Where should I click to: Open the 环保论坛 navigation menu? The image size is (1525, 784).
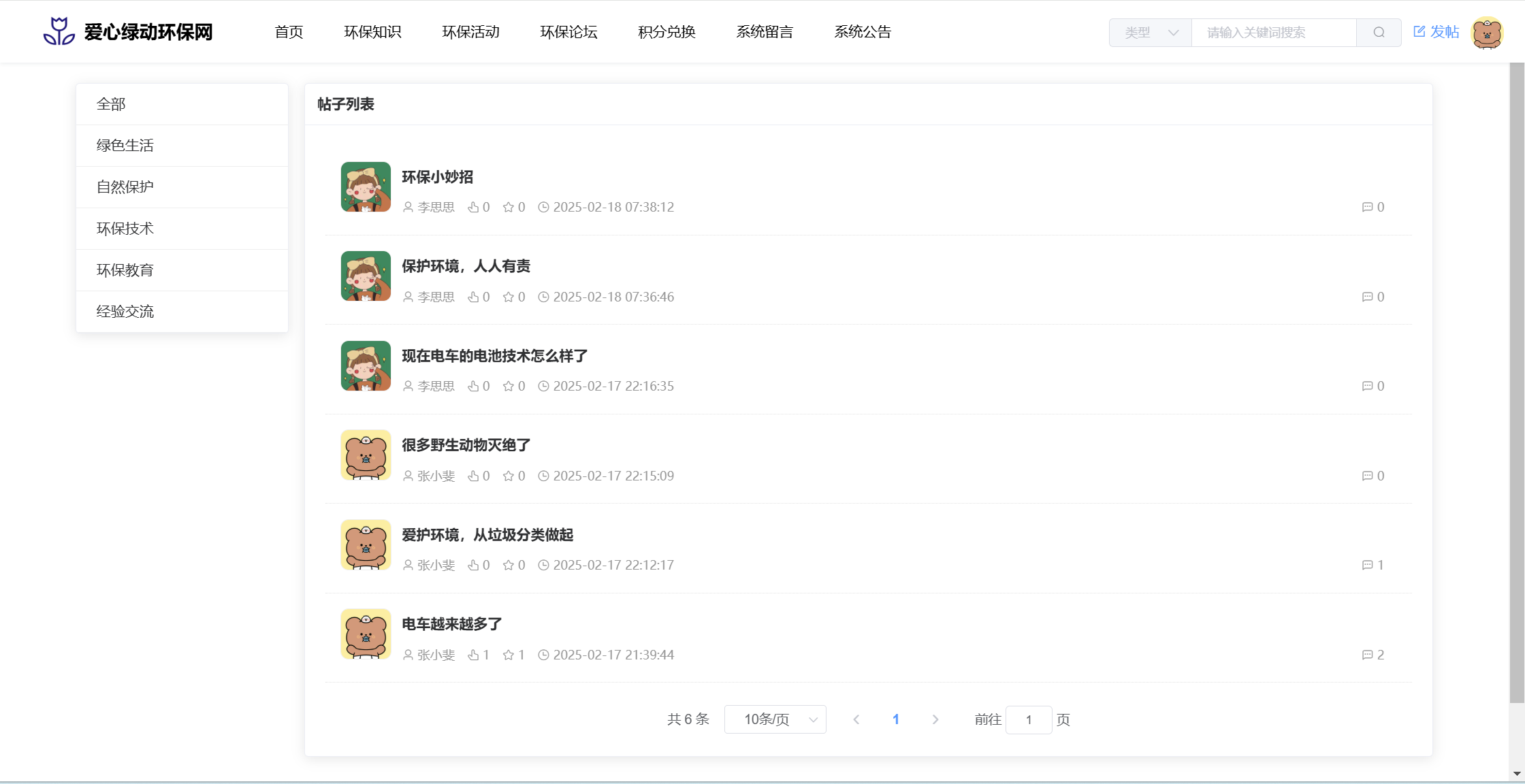tap(568, 32)
